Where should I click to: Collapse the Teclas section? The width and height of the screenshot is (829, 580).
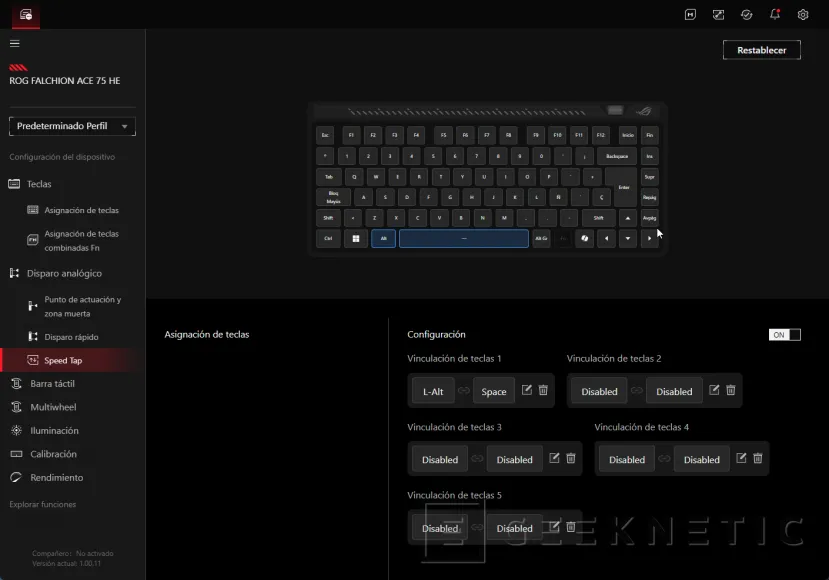39,184
